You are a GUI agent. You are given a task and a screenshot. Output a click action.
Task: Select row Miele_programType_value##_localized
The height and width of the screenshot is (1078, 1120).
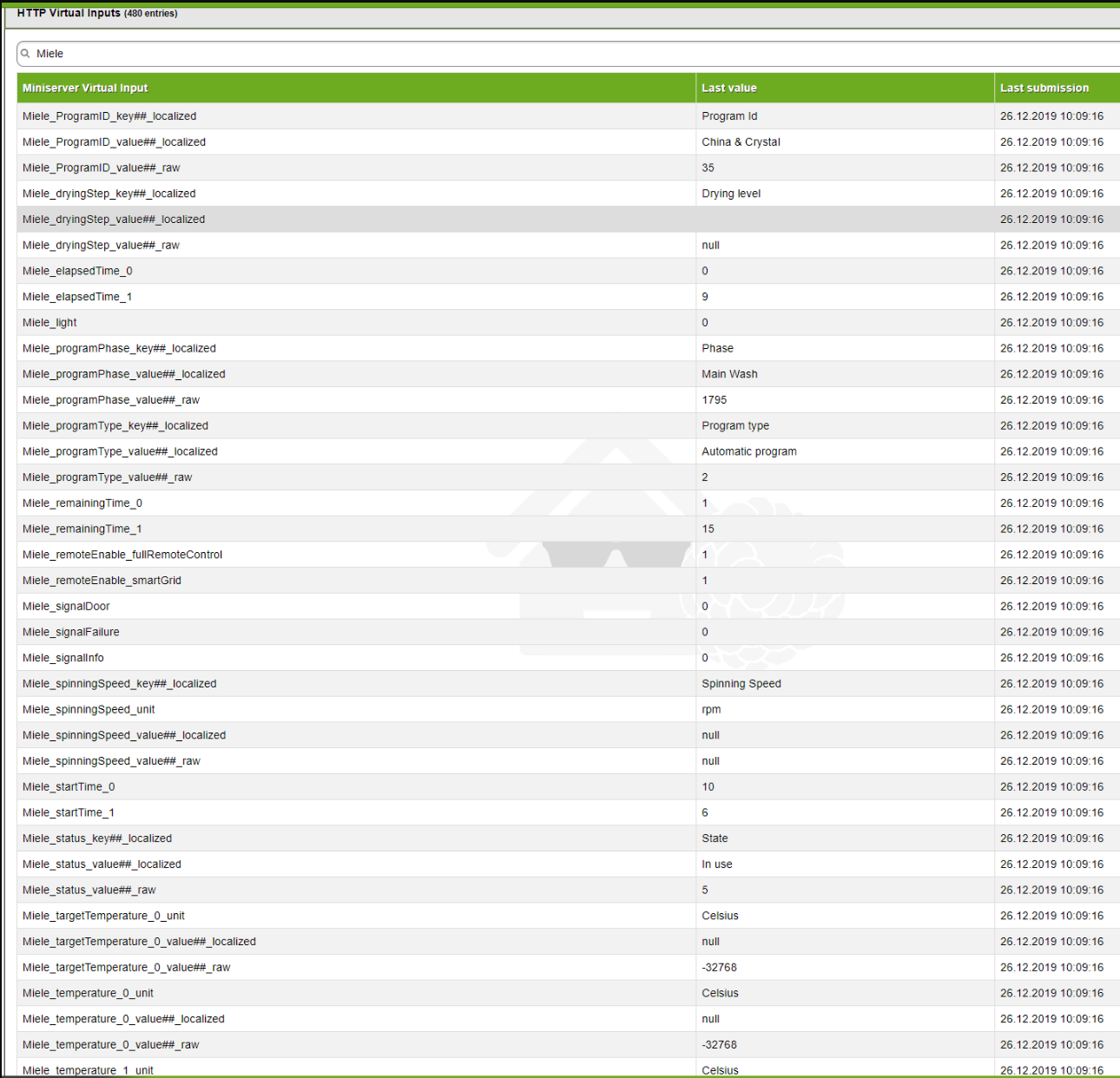coord(569,451)
